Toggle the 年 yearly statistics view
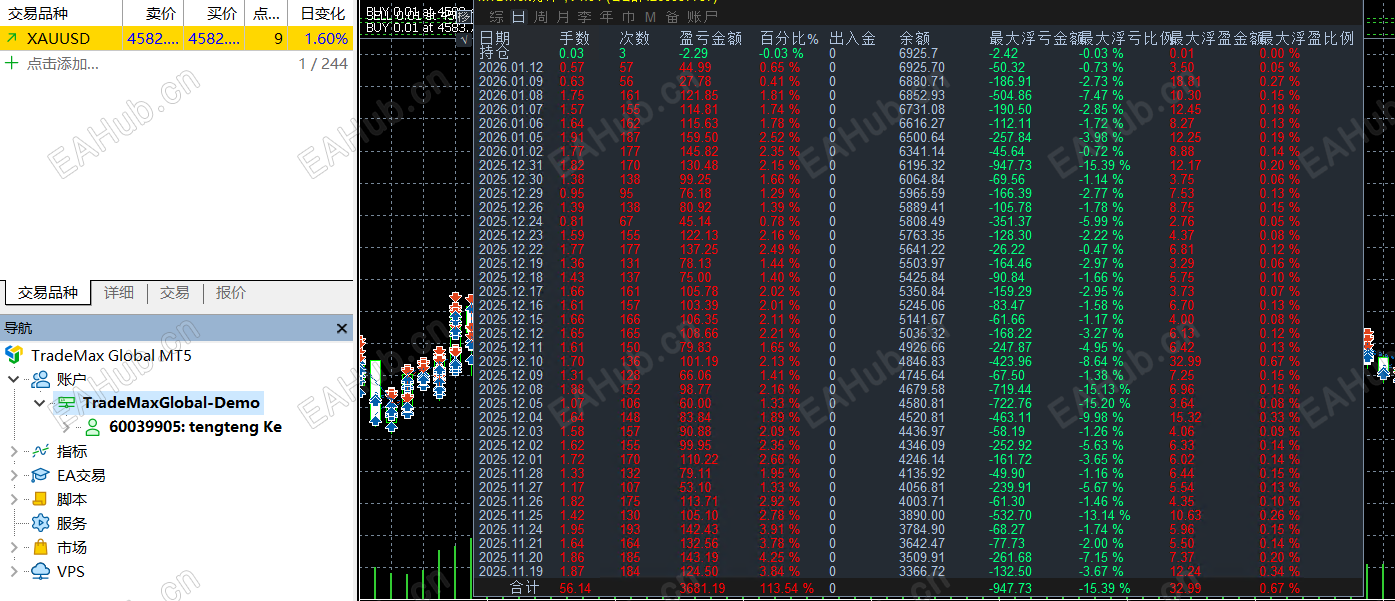The image size is (1395, 601). 606,16
